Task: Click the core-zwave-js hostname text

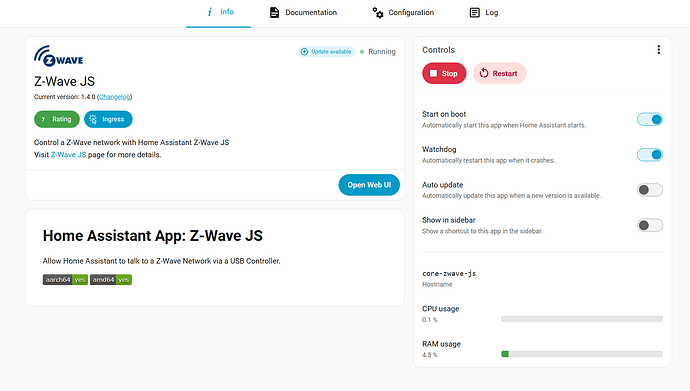Action: pos(449,274)
